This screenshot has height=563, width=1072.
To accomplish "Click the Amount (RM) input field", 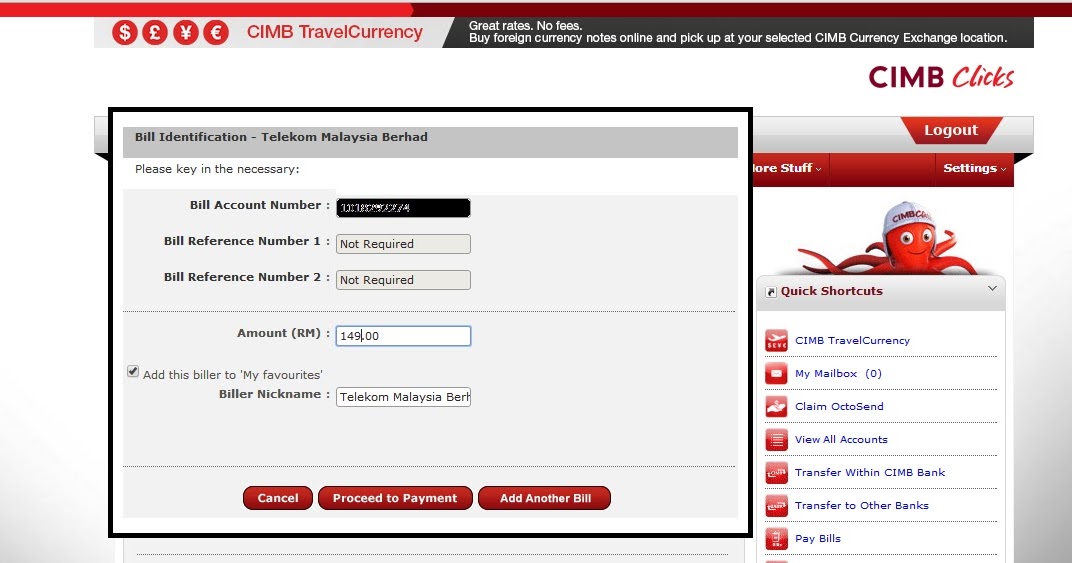I will pyautogui.click(x=403, y=336).
